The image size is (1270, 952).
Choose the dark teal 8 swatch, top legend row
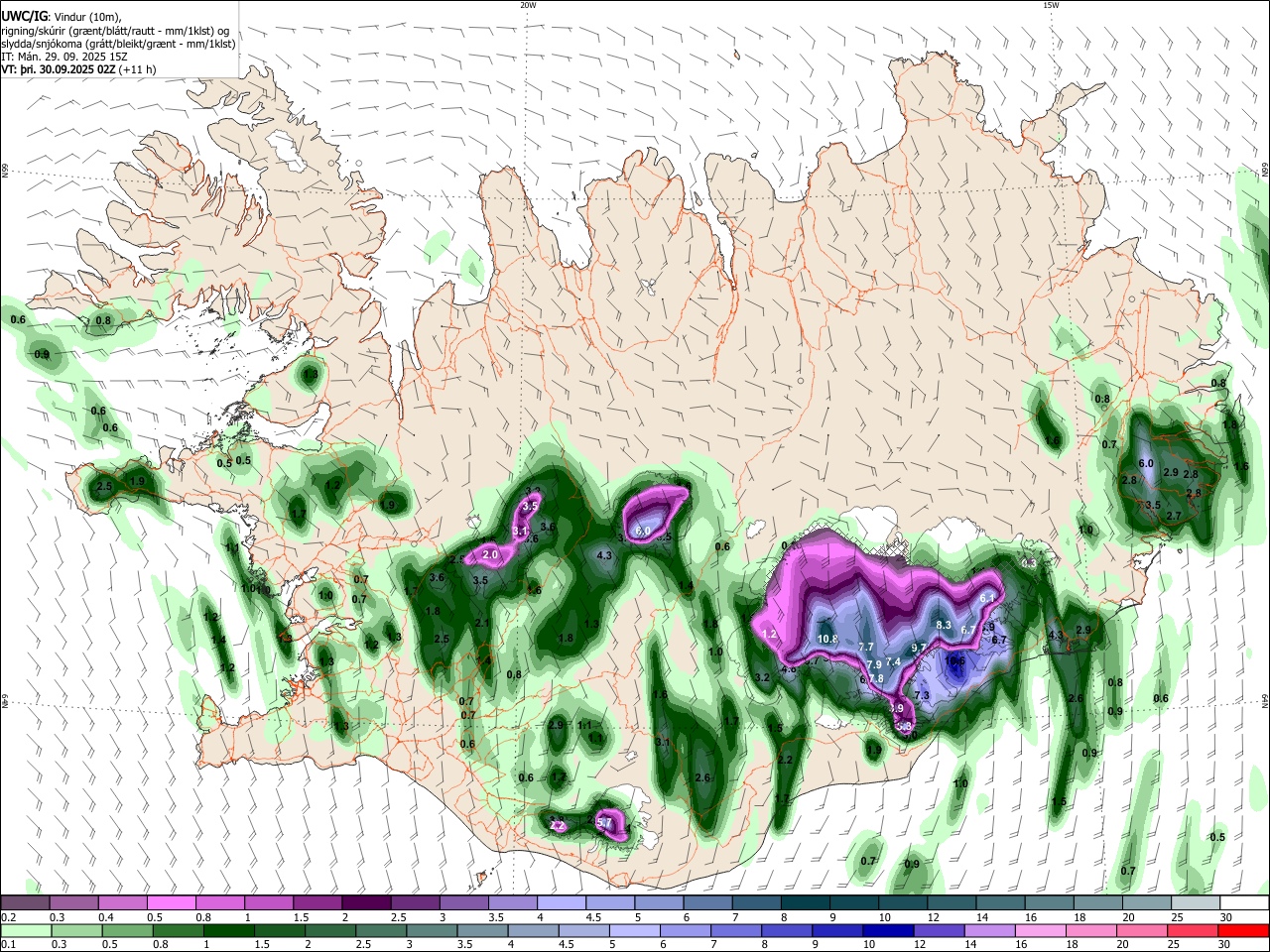[x=806, y=902]
